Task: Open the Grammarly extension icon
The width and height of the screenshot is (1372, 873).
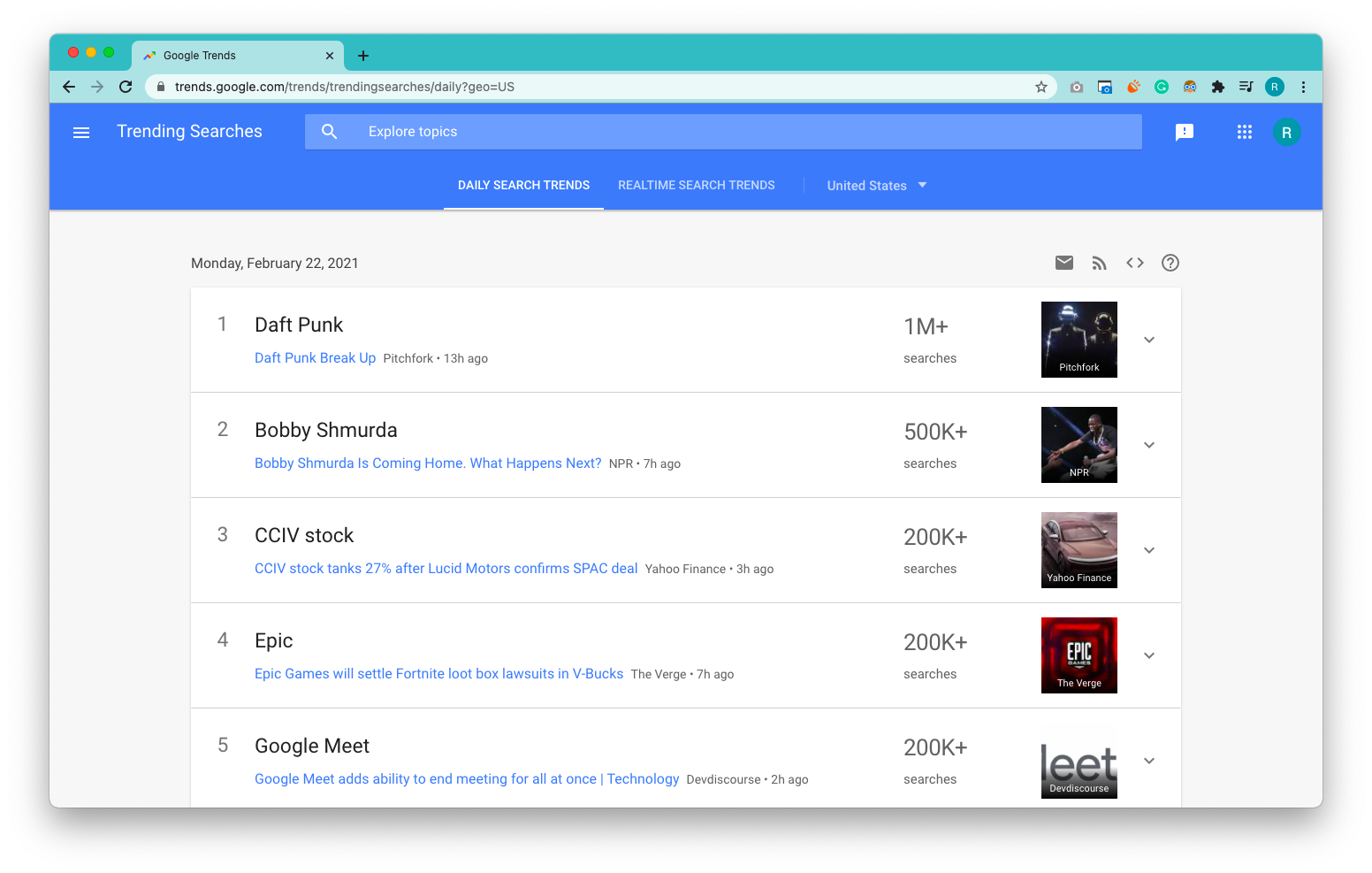Action: coord(1162,87)
